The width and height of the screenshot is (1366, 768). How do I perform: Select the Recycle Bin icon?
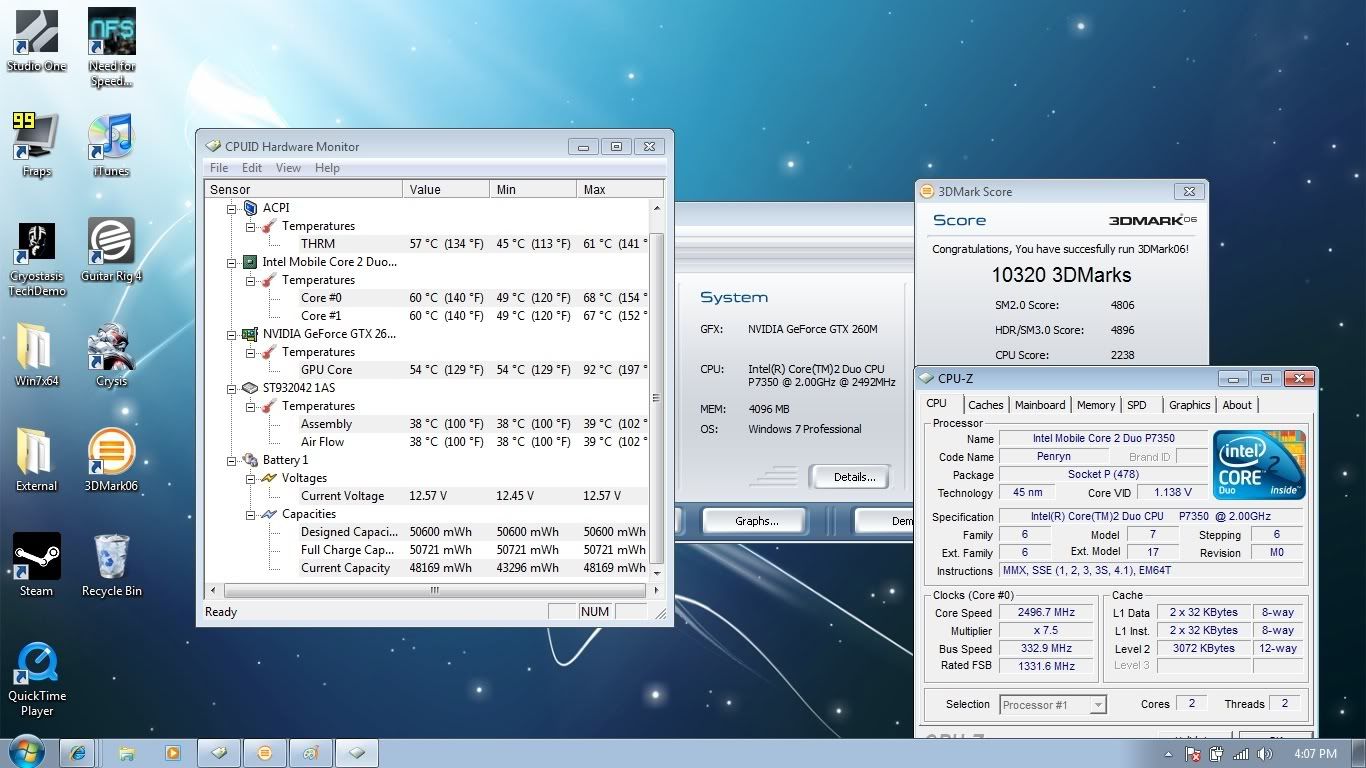[111, 565]
